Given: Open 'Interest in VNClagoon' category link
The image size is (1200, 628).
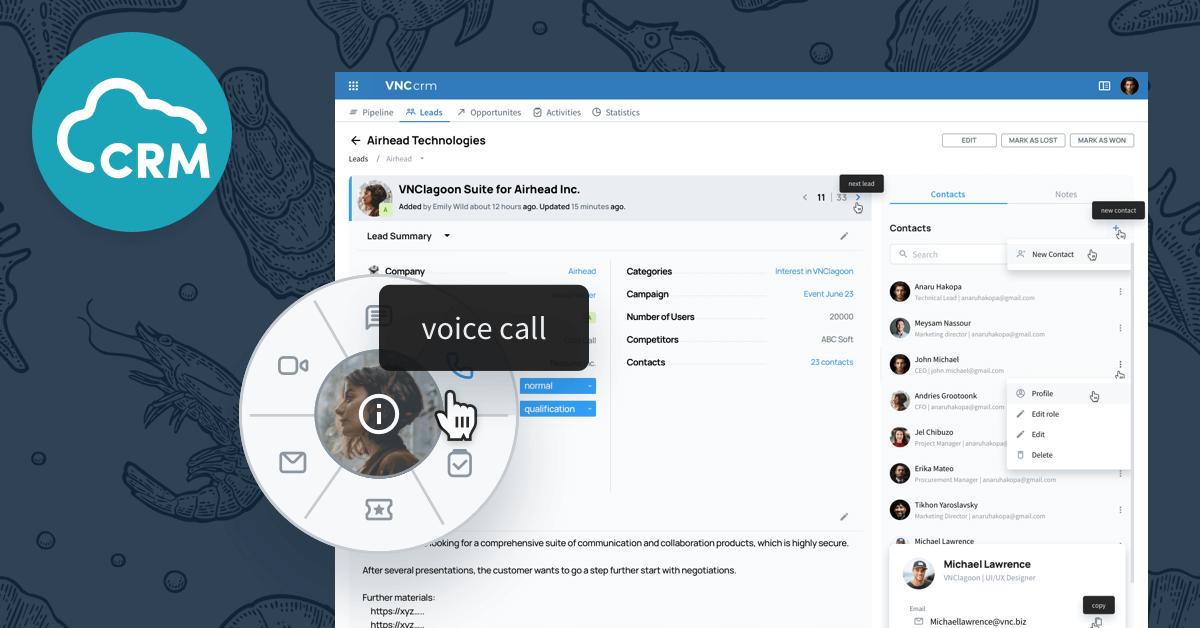Looking at the screenshot, I should (x=814, y=271).
